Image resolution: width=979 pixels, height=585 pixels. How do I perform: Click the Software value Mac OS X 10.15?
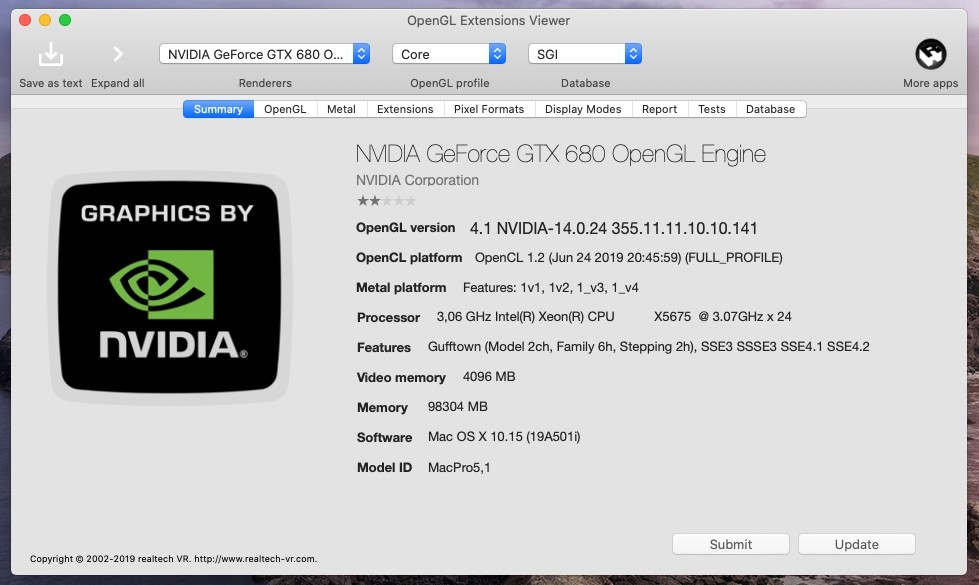504,436
